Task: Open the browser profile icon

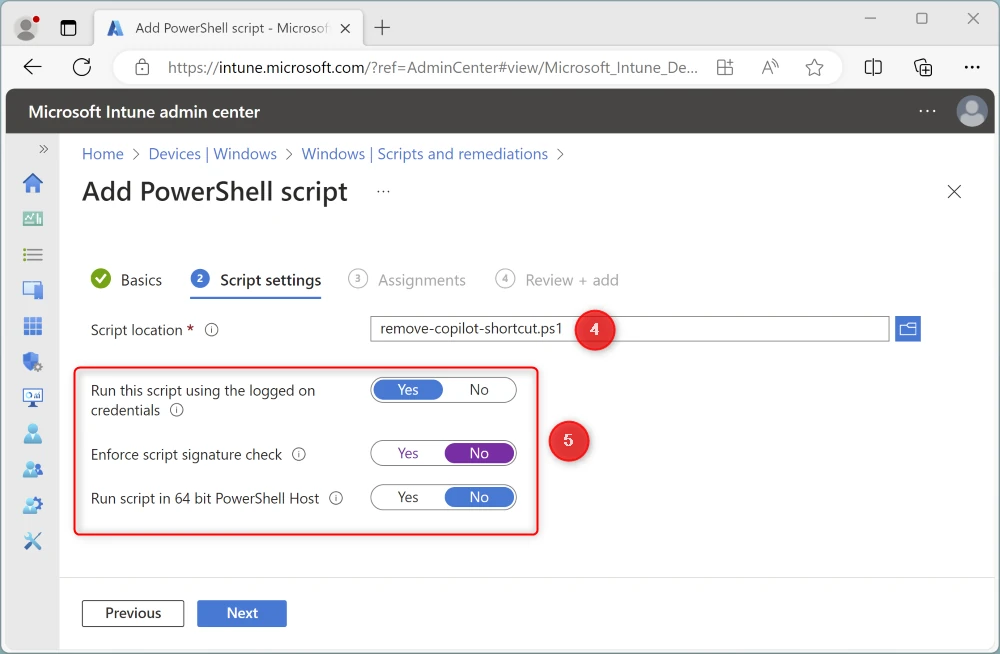Action: 26,27
